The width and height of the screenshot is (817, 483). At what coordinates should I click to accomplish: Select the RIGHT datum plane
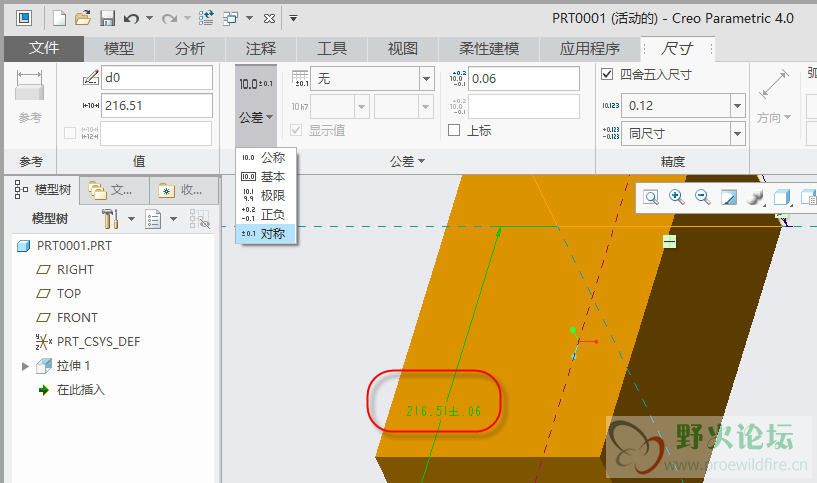tap(75, 269)
